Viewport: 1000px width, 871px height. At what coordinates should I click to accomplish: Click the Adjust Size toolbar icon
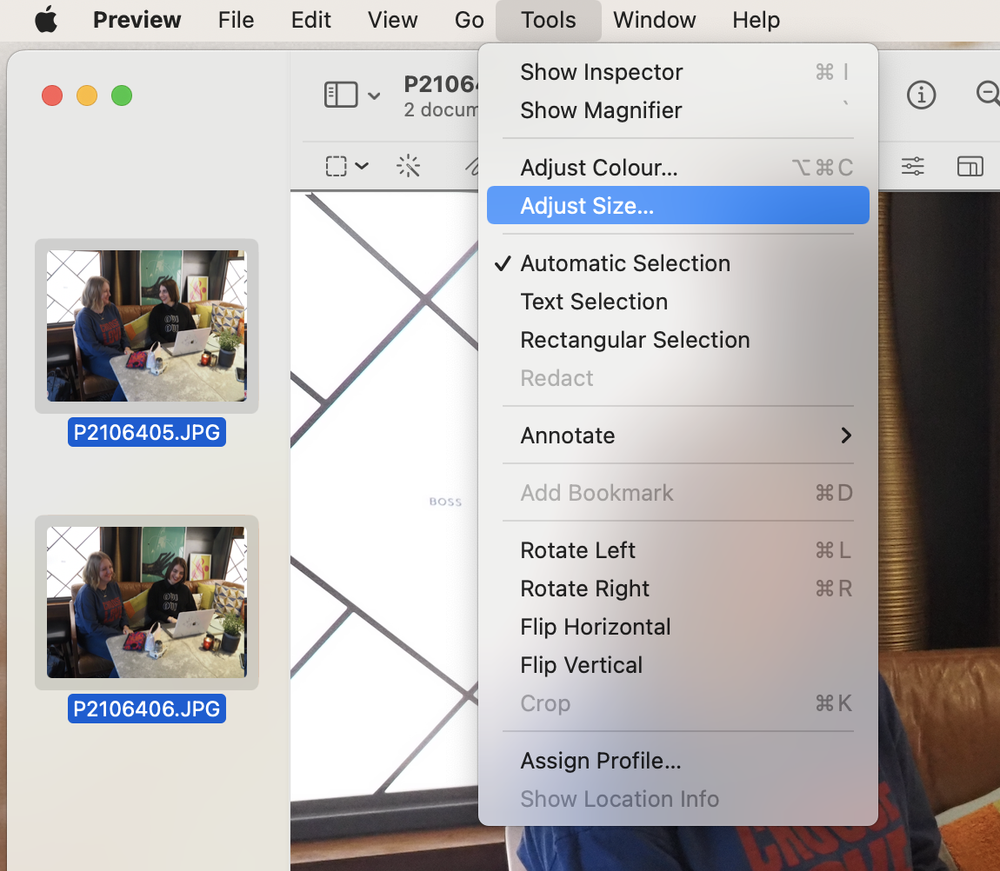970,166
